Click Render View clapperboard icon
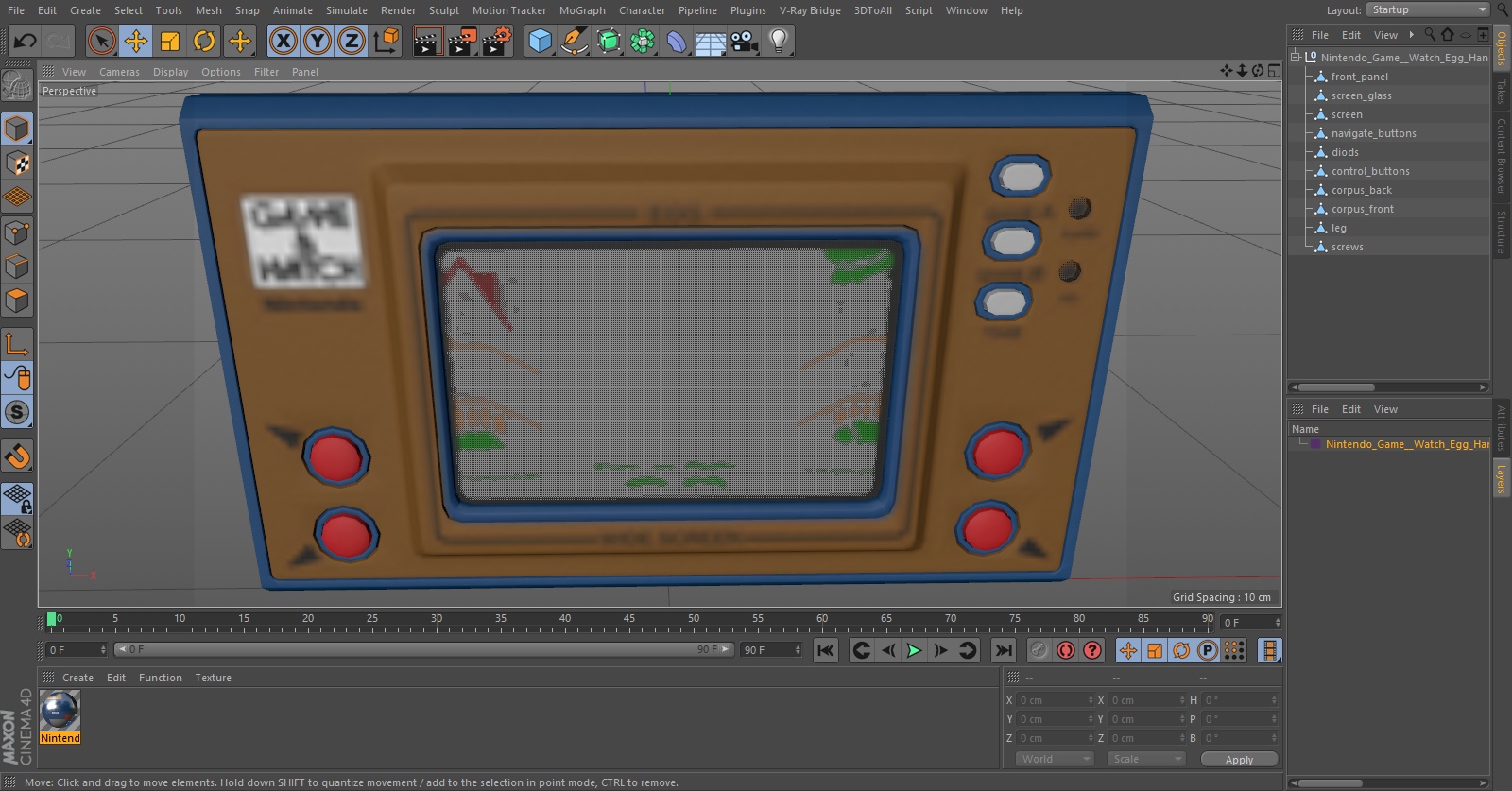 [427, 41]
